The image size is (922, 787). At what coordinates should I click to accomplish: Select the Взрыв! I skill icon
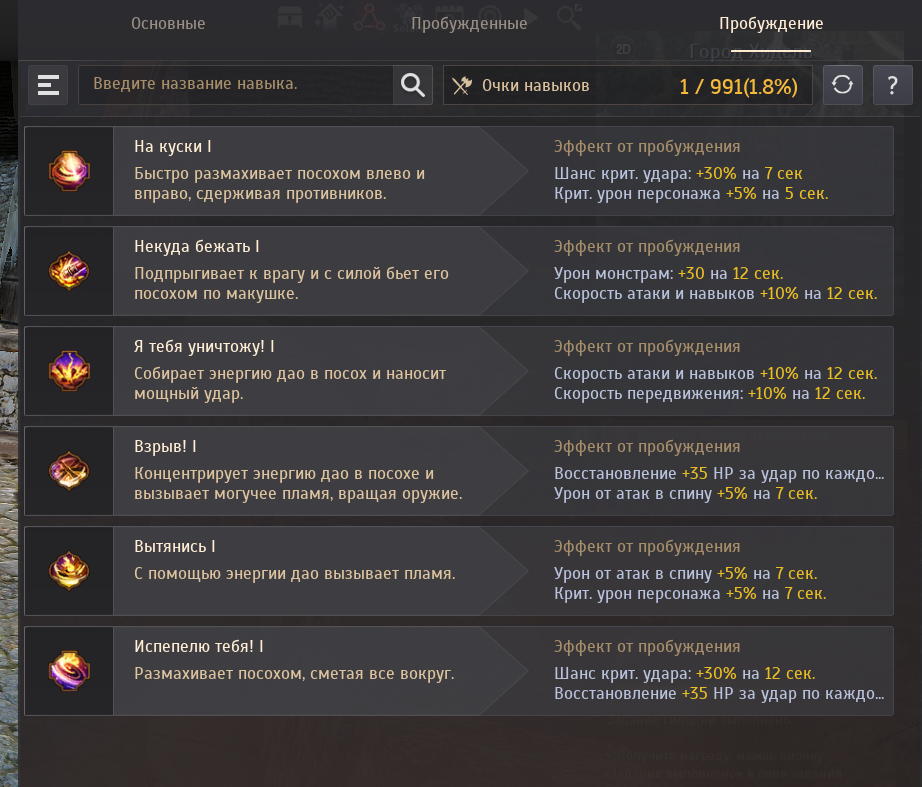[x=69, y=471]
